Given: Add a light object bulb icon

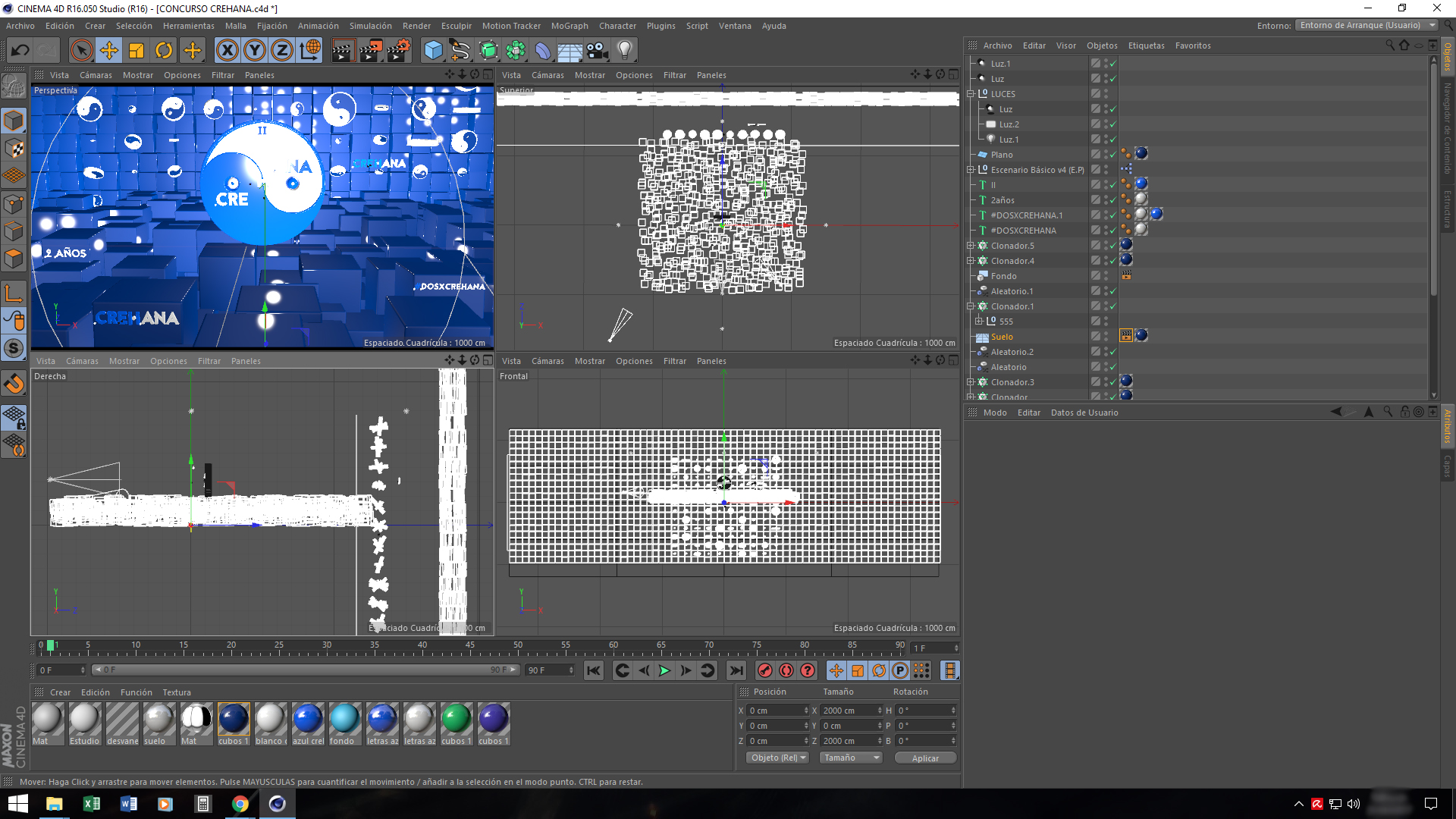Looking at the screenshot, I should point(625,51).
